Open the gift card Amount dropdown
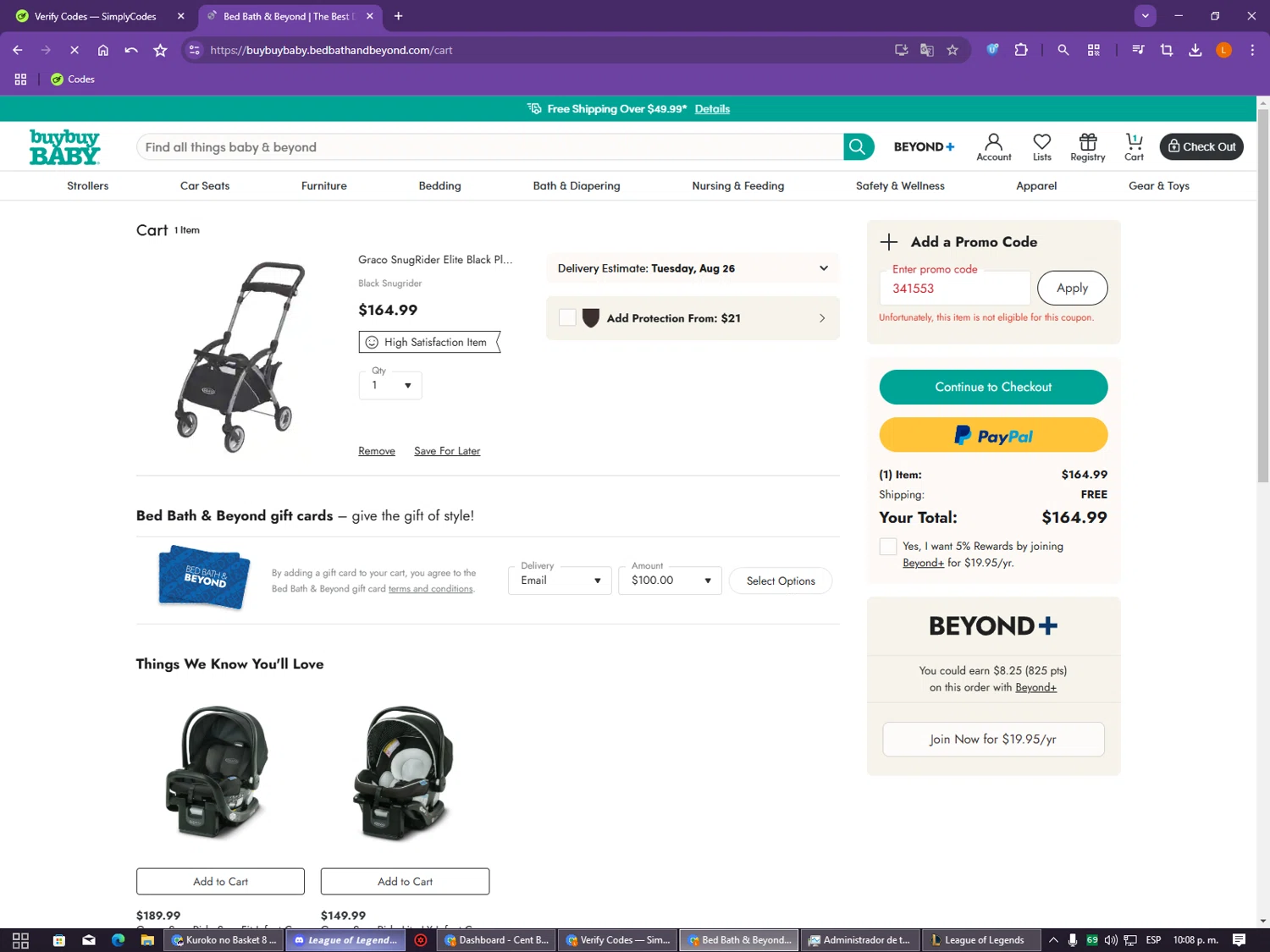This screenshot has width=1270, height=952. pos(670,580)
